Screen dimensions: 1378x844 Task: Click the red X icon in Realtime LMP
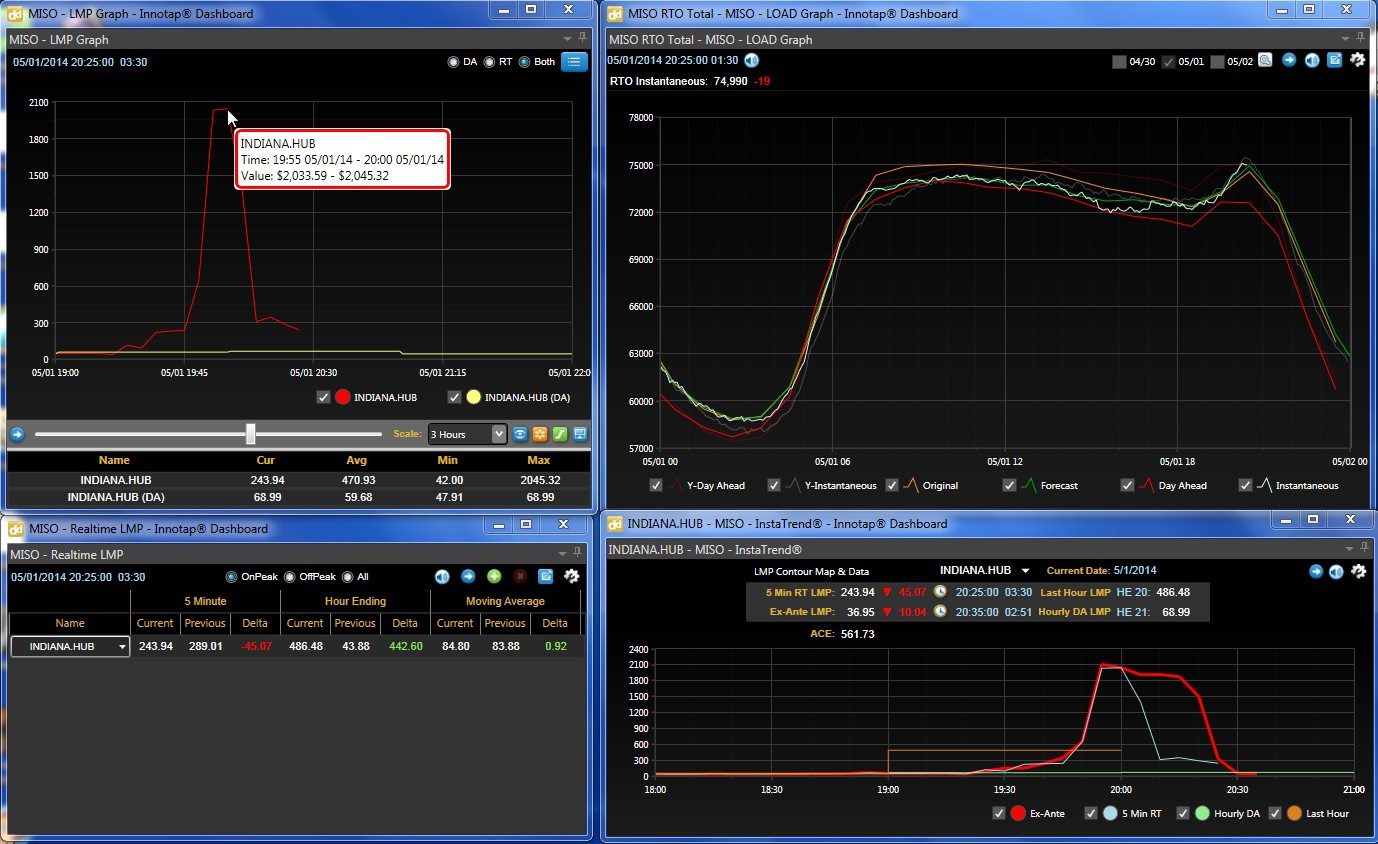coord(520,576)
